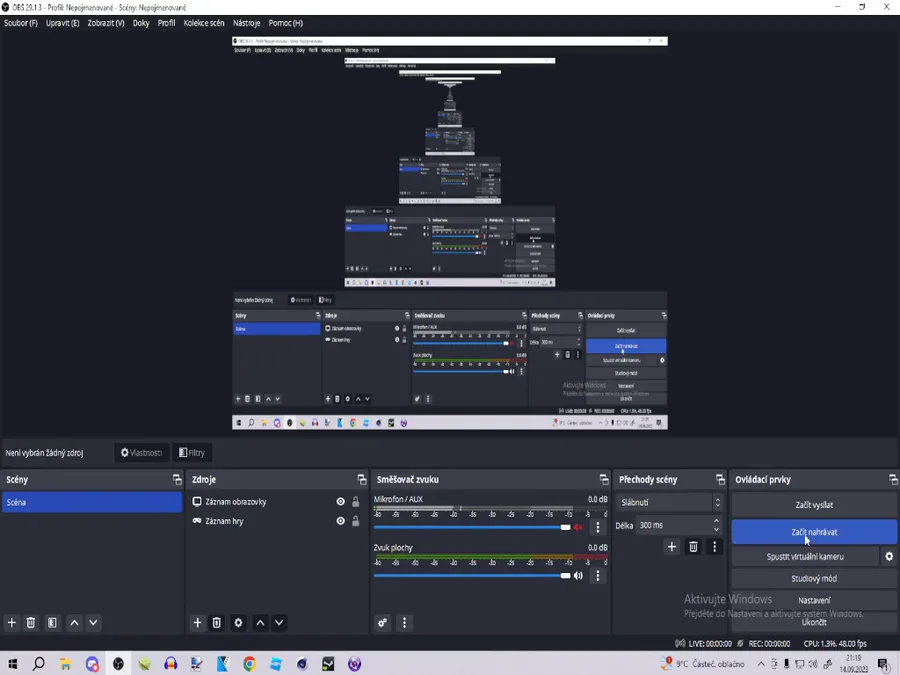Open Nastavení in Ovládací prvky
Image resolution: width=900 pixels, height=675 pixels.
814,600
